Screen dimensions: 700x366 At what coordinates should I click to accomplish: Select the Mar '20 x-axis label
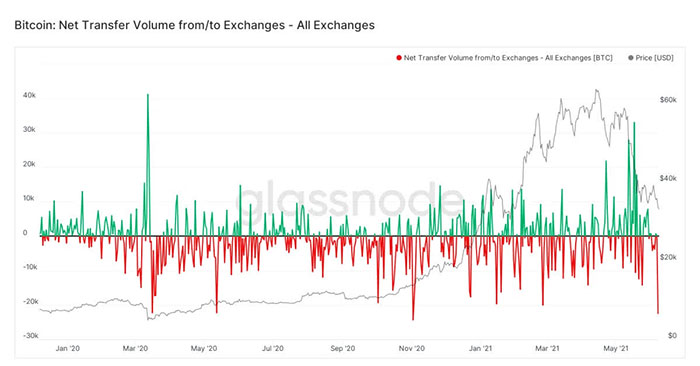tap(135, 348)
